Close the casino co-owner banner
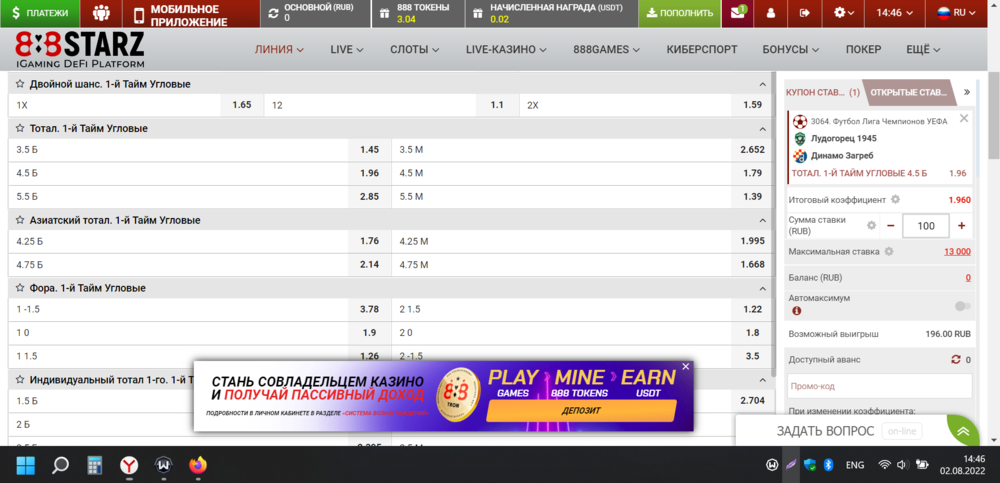Screen dimensions: 1000x483 click(x=686, y=367)
